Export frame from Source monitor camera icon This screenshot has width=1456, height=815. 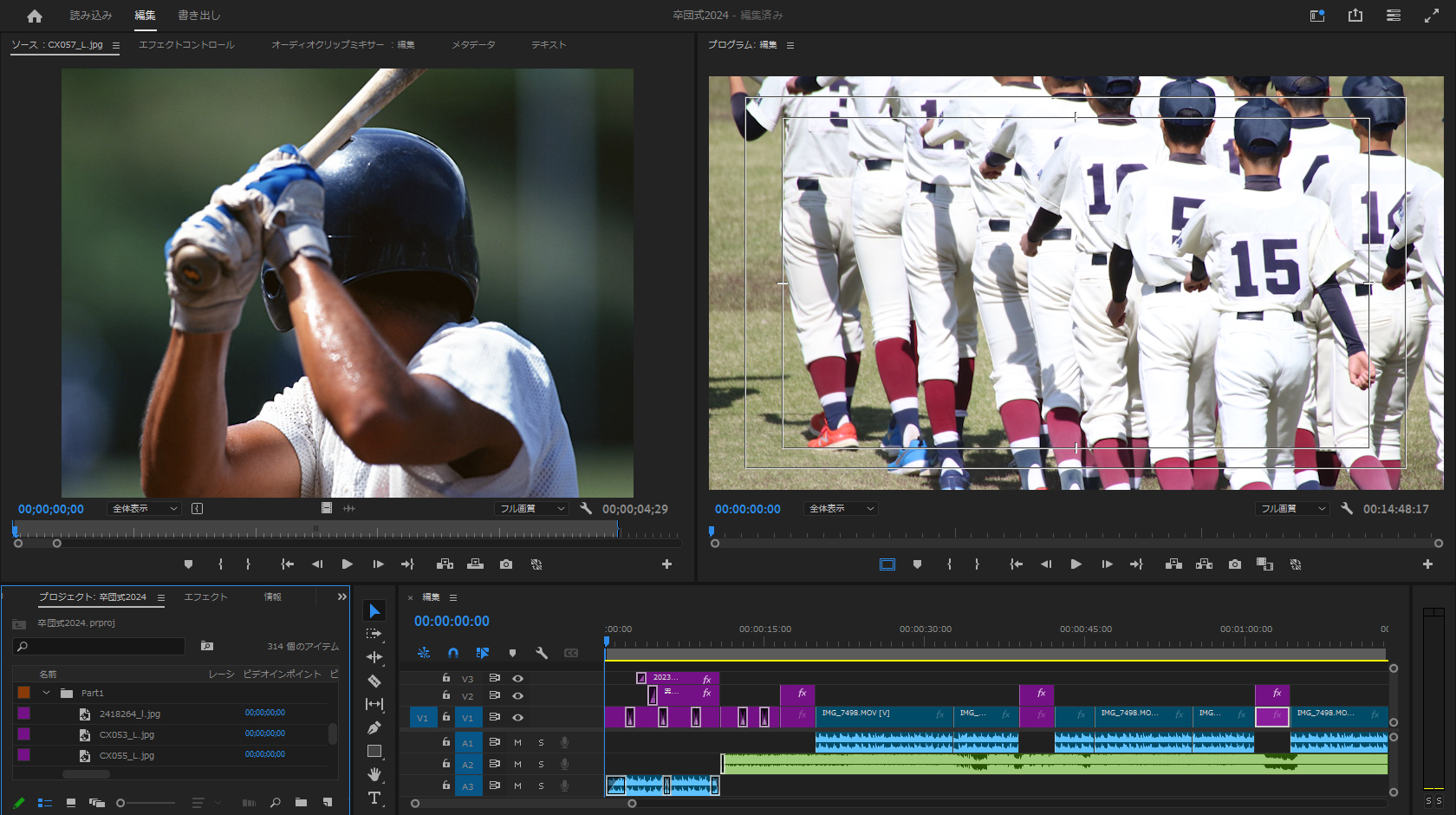click(506, 564)
